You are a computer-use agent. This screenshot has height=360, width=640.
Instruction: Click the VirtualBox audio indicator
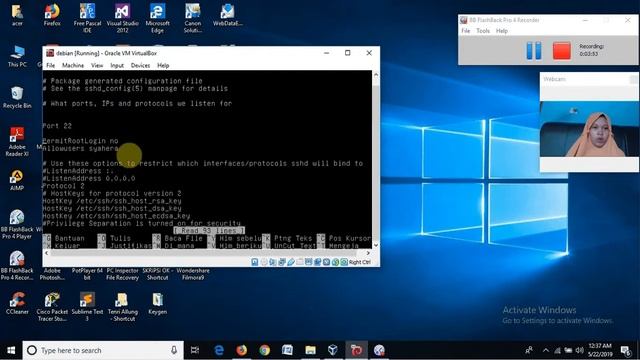(273, 262)
